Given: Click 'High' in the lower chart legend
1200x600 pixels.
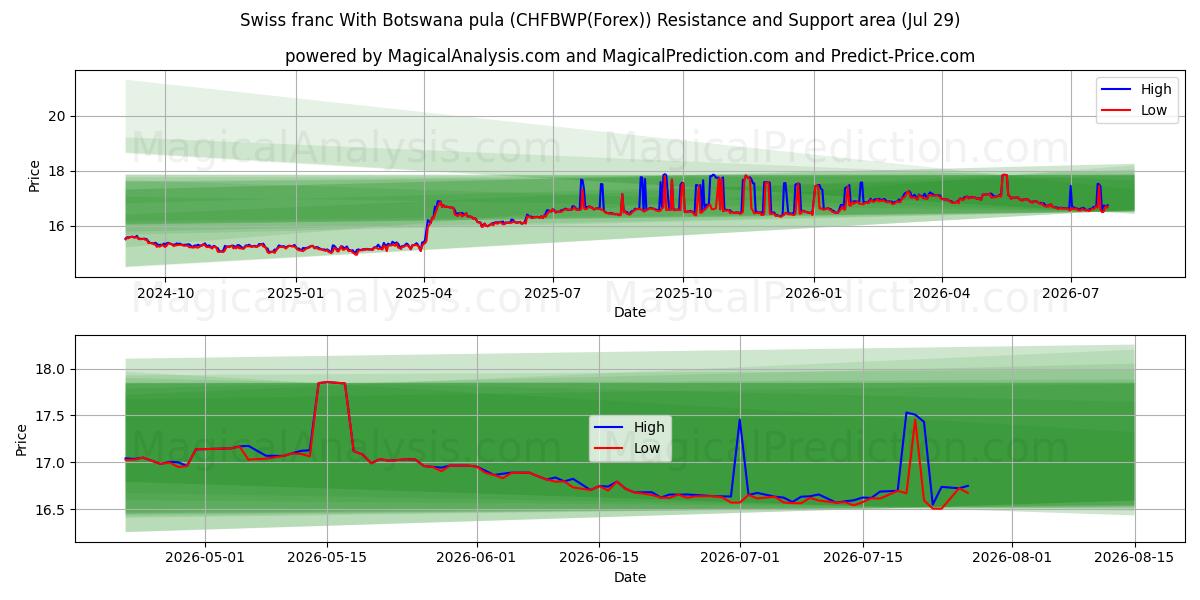Looking at the screenshot, I should coord(649,427).
